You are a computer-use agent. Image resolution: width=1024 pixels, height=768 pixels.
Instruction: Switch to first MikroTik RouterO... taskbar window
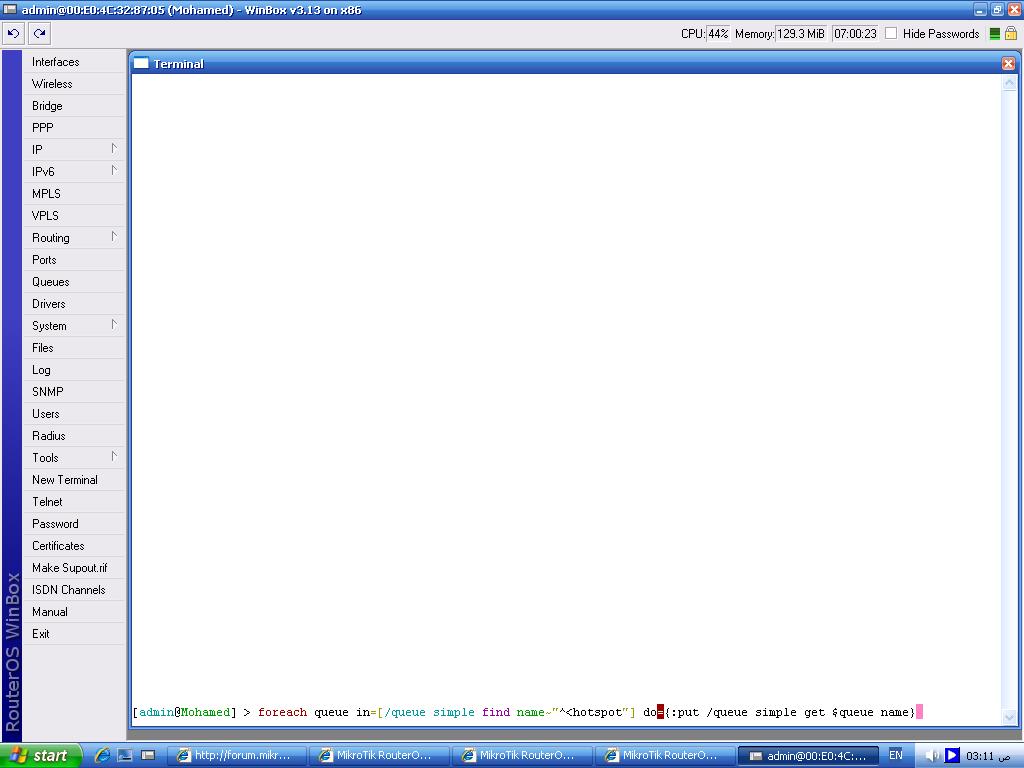[x=378, y=756]
